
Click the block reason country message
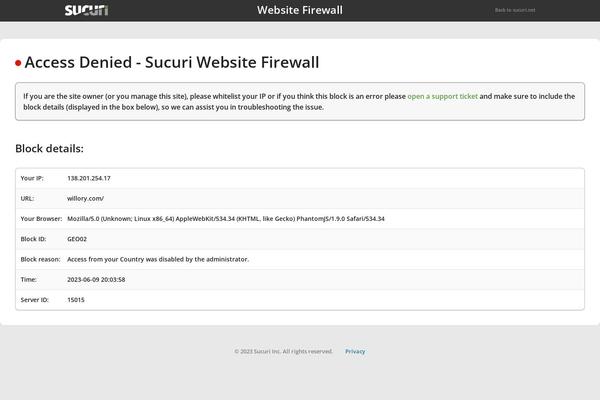[x=158, y=259]
